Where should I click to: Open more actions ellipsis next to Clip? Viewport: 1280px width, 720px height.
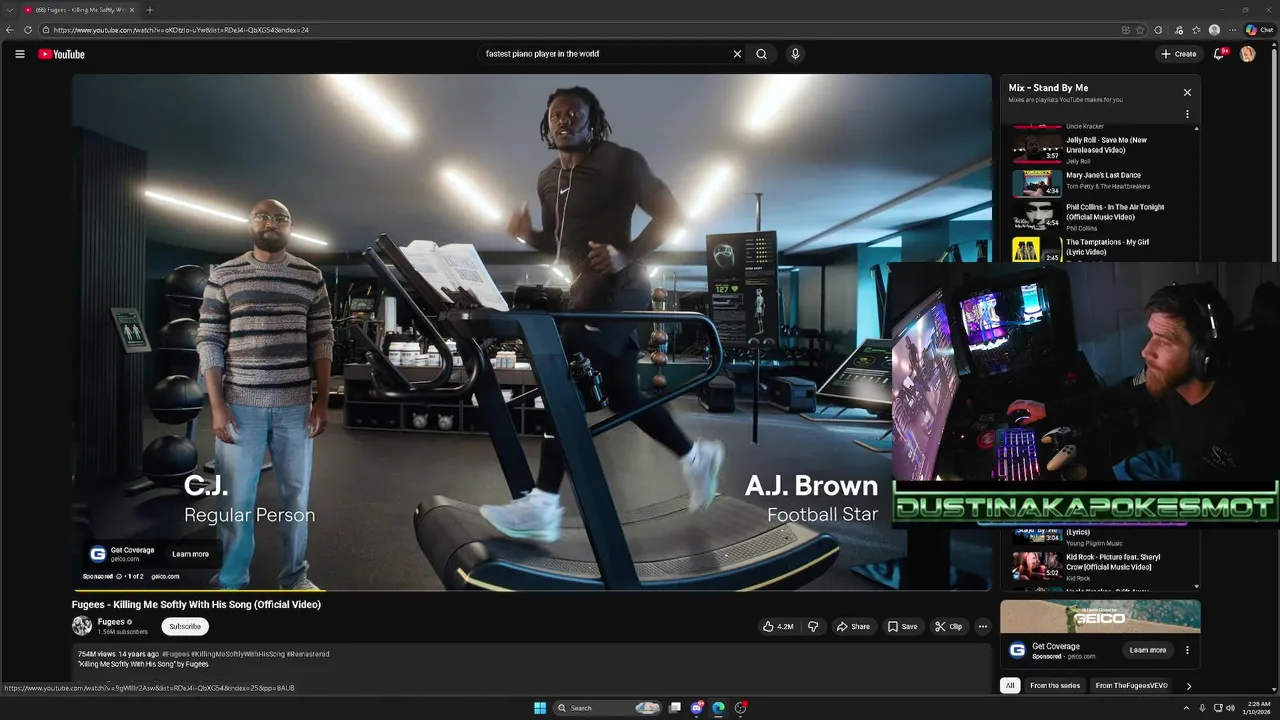[983, 627]
